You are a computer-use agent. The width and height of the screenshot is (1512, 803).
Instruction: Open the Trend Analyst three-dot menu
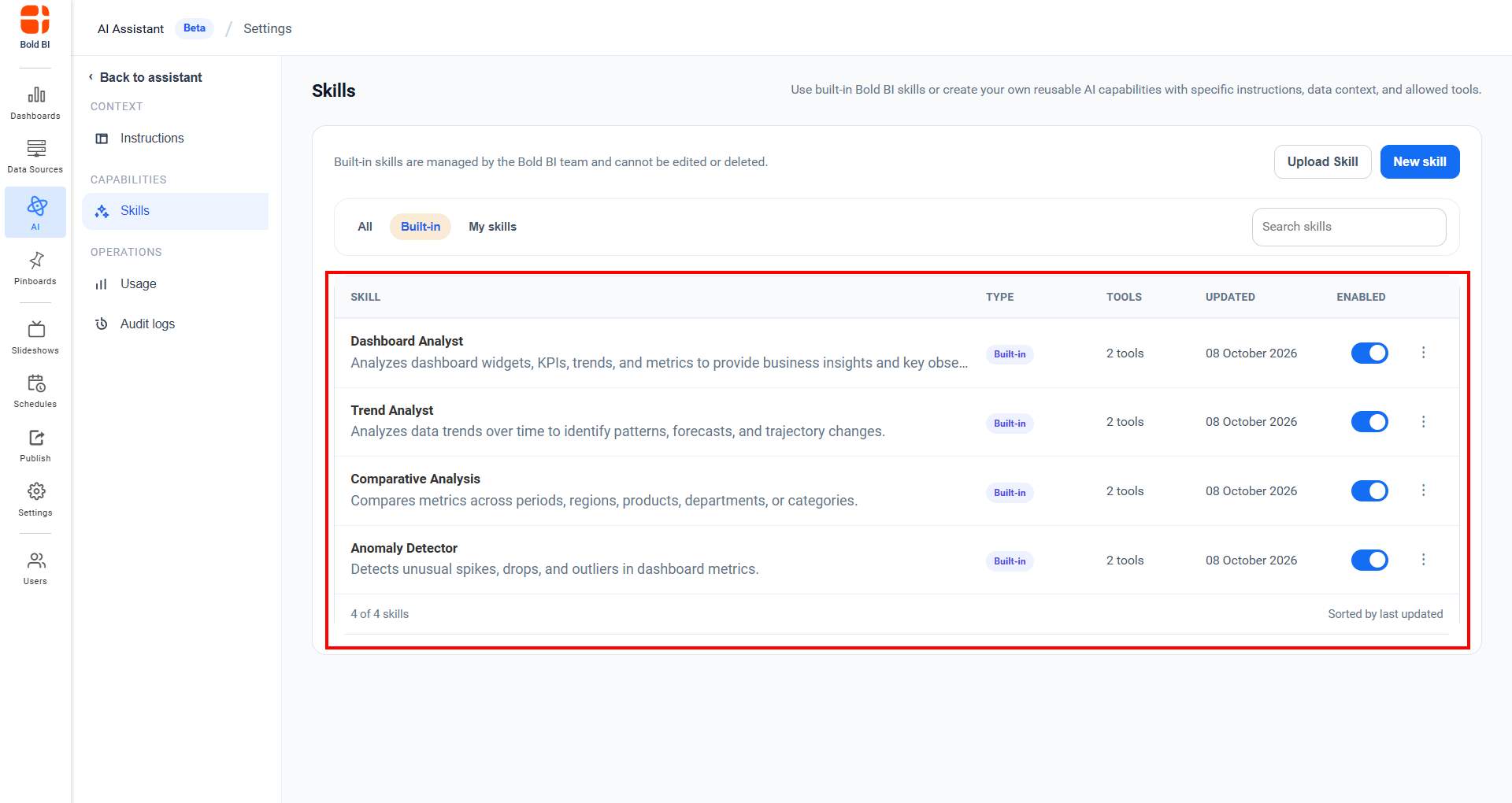coord(1423,422)
